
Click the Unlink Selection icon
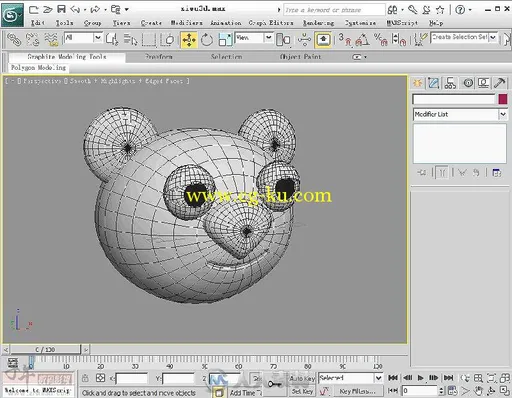(x=32, y=39)
